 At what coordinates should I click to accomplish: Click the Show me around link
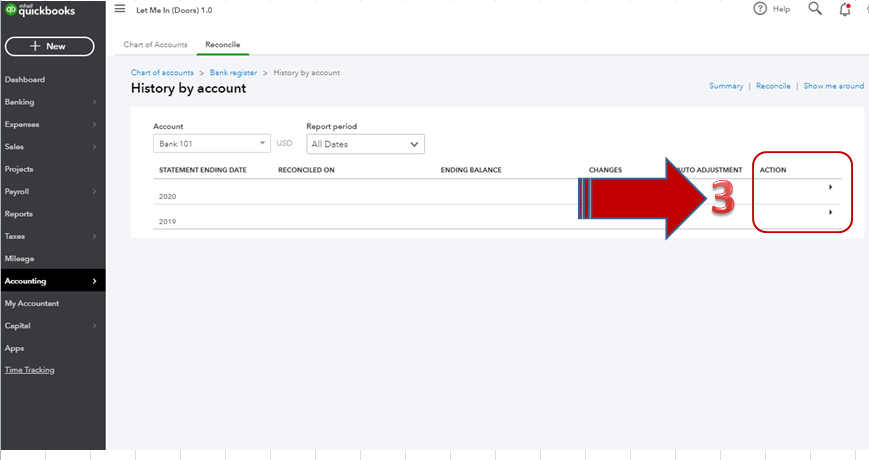(x=834, y=86)
